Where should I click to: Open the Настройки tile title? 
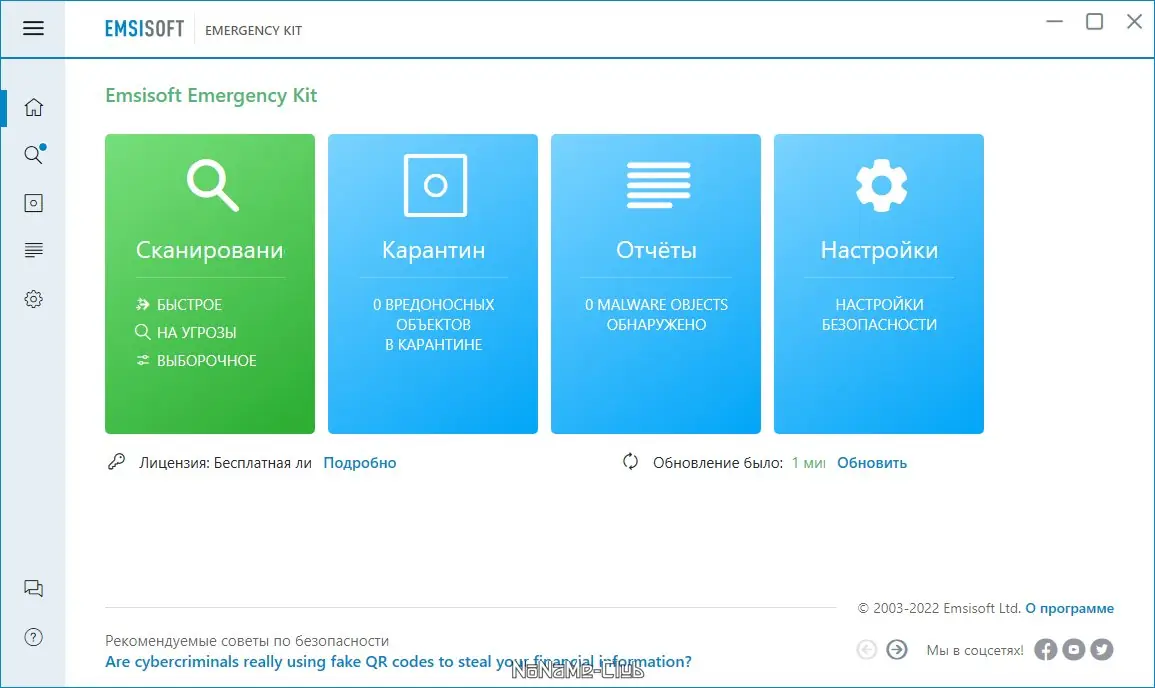(879, 250)
